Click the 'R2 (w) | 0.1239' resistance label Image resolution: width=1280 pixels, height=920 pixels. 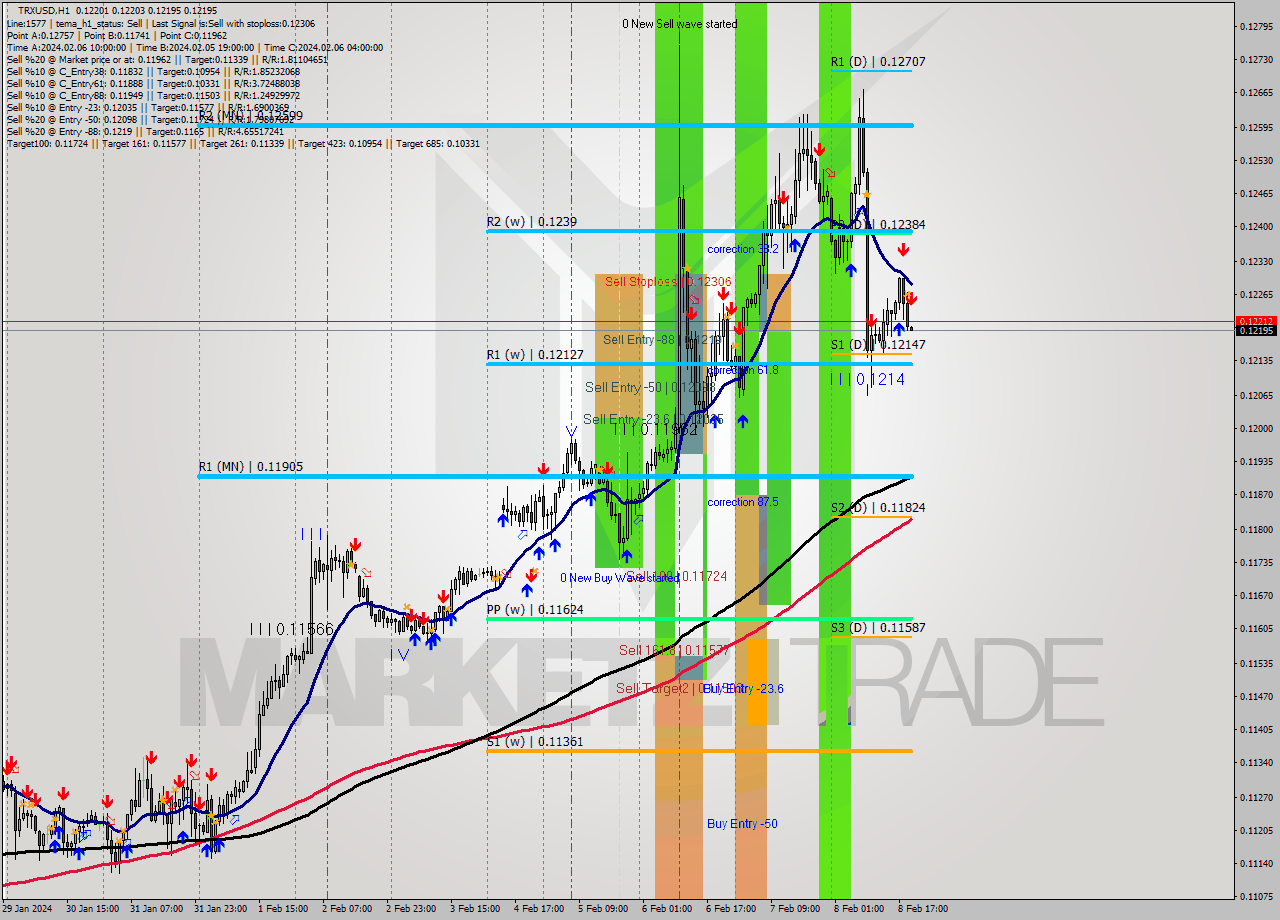click(x=532, y=221)
